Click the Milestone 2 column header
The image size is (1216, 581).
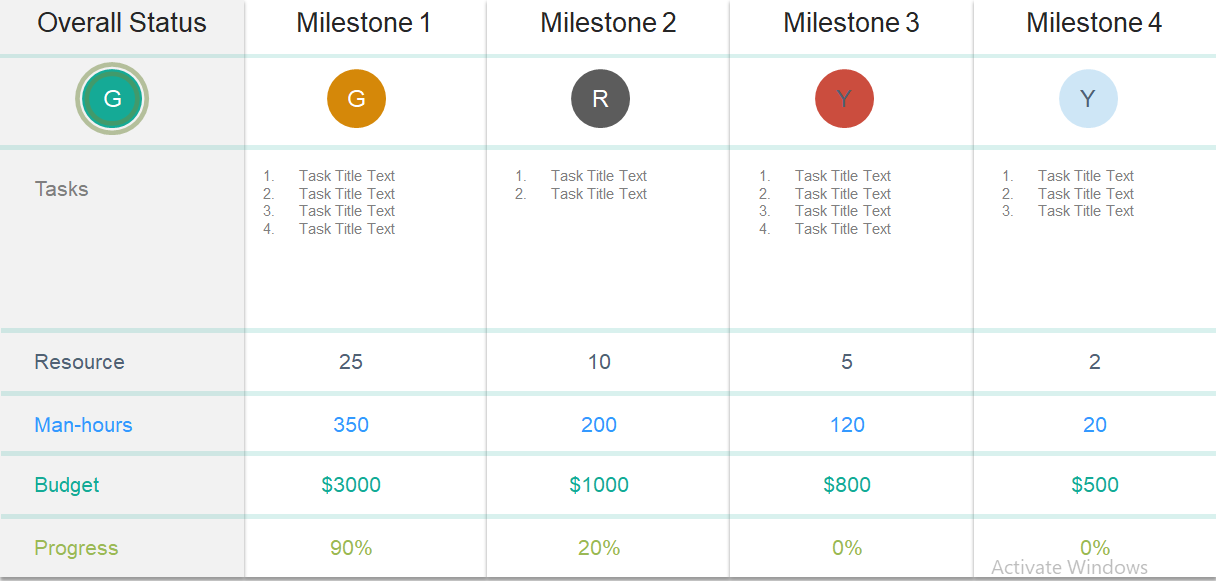point(608,23)
